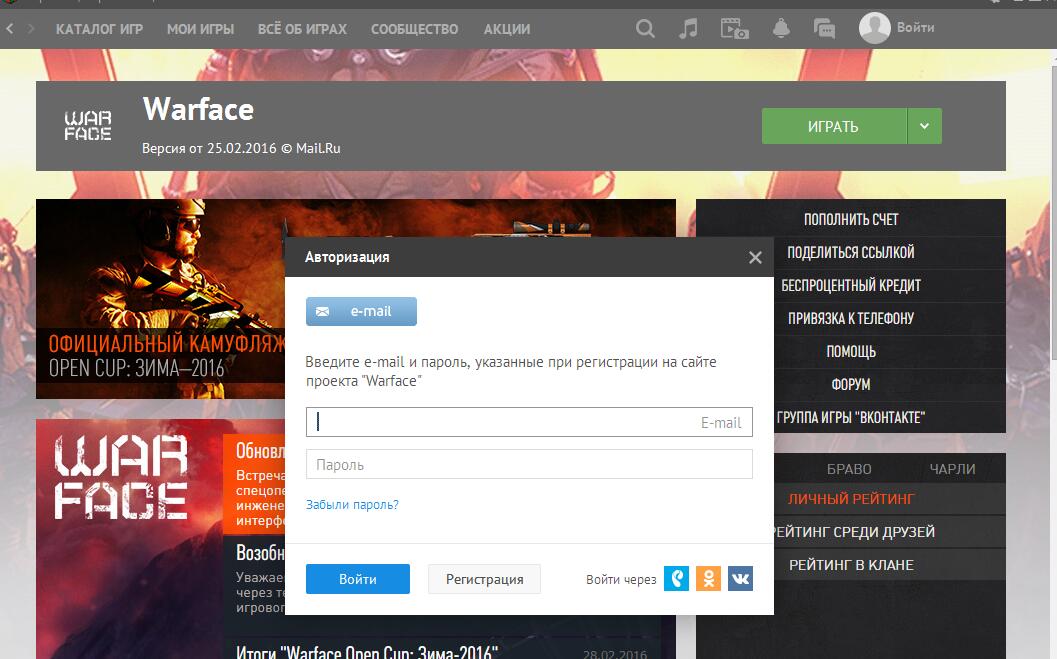Click the Регистрация button
1057x659 pixels.
[x=485, y=579]
